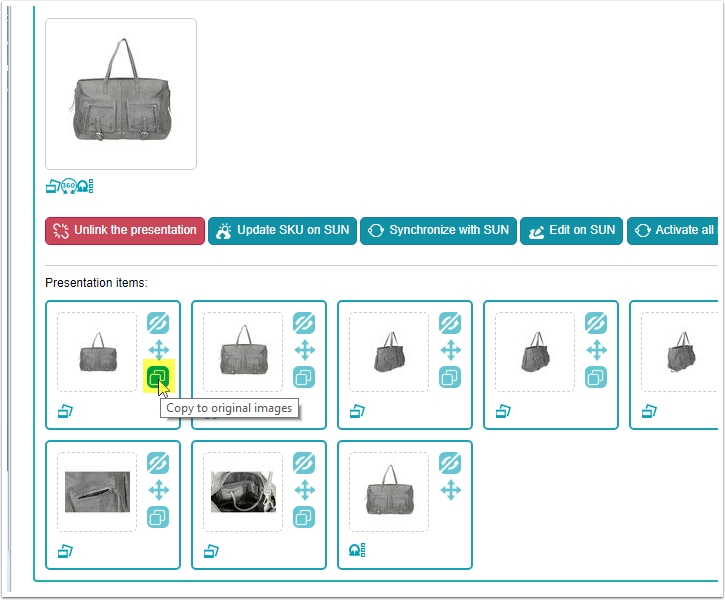
Task: Select move handle on last presentation item
Action: click(451, 490)
